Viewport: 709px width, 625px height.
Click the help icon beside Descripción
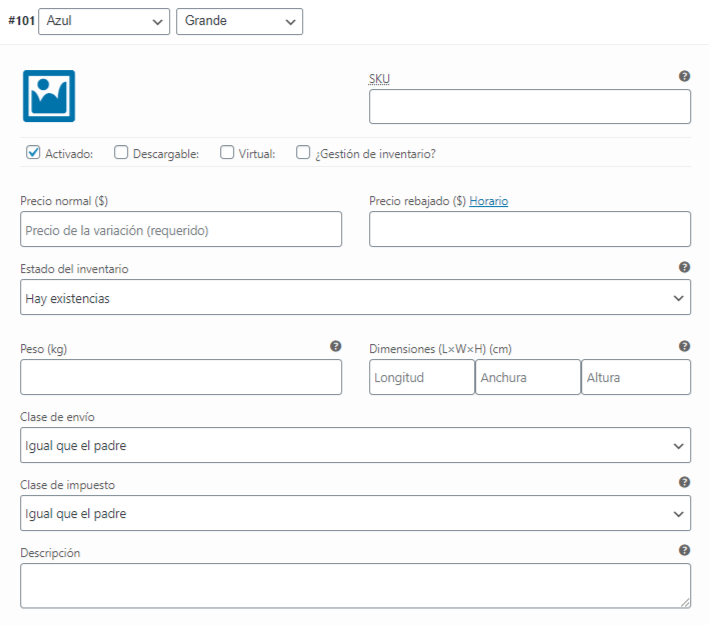684,550
